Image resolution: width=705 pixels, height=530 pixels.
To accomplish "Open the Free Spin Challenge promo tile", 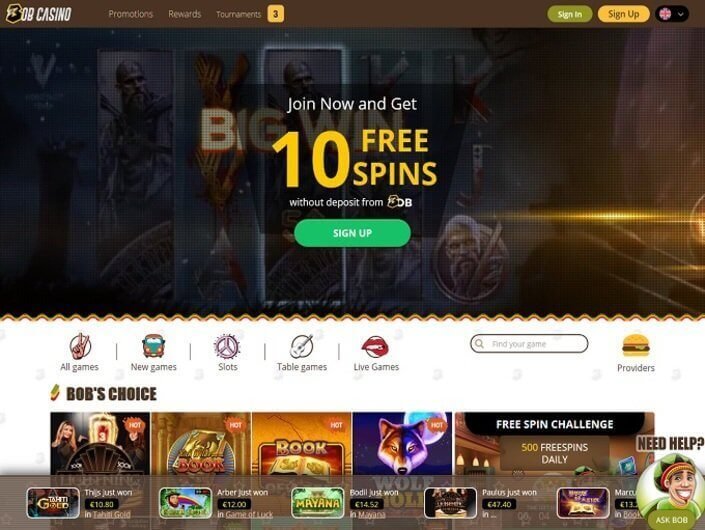I will pyautogui.click(x=554, y=444).
